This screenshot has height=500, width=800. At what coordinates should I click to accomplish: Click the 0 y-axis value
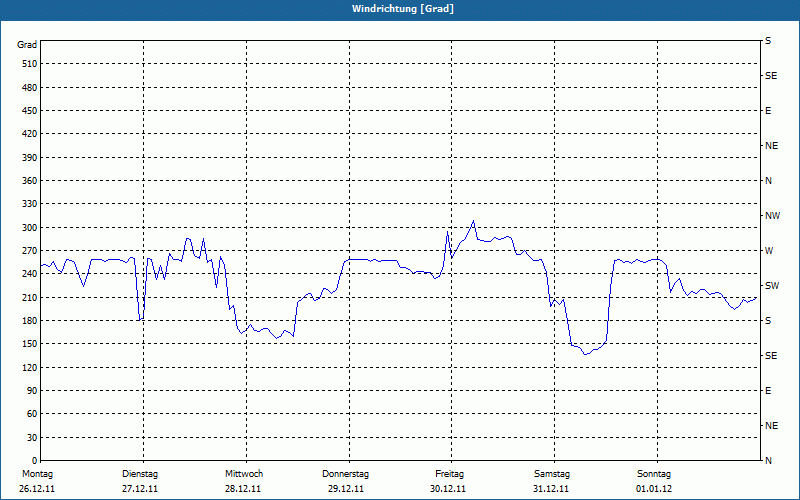pyautogui.click(x=35, y=461)
